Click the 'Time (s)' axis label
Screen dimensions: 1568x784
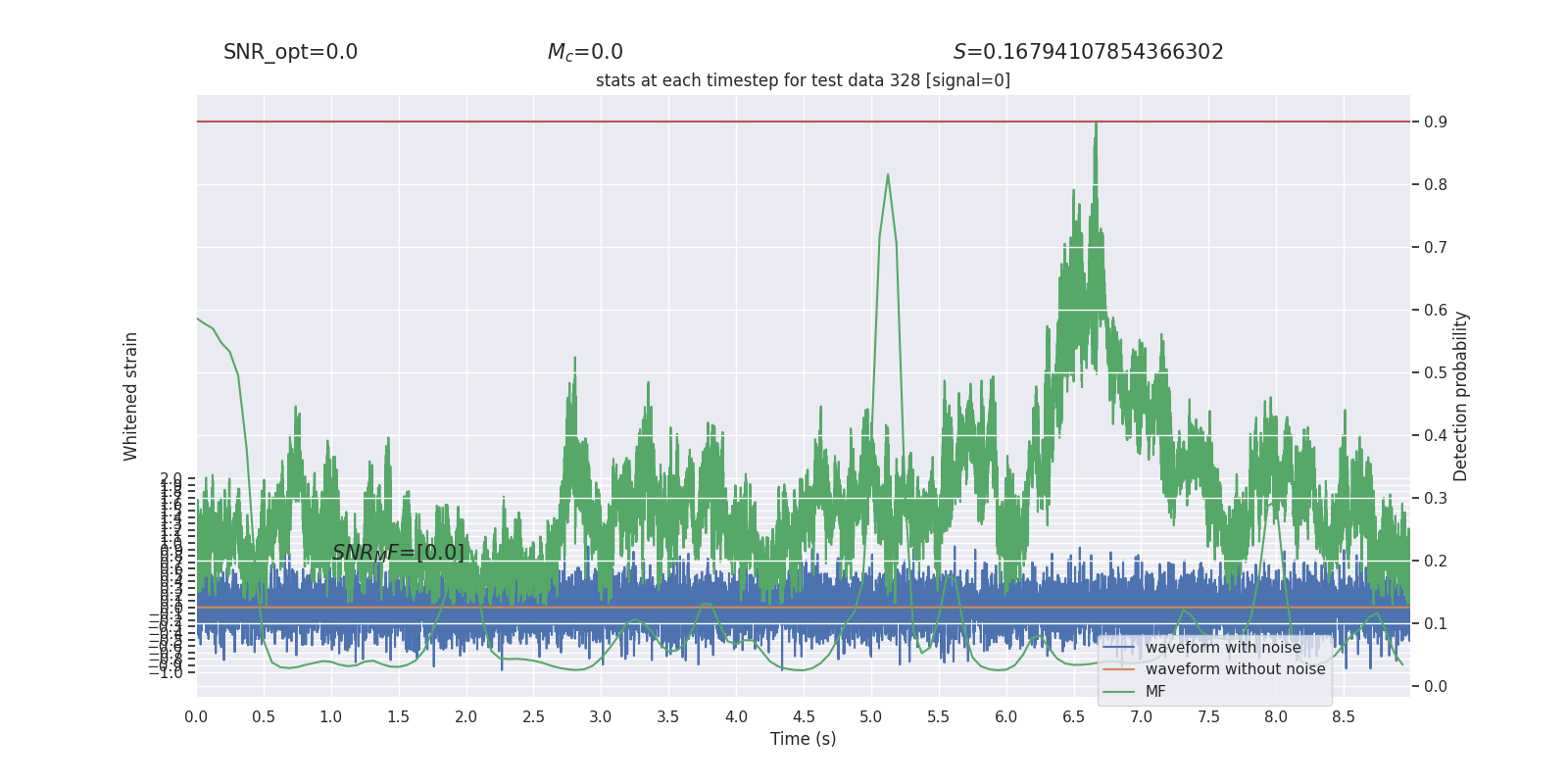[803, 739]
